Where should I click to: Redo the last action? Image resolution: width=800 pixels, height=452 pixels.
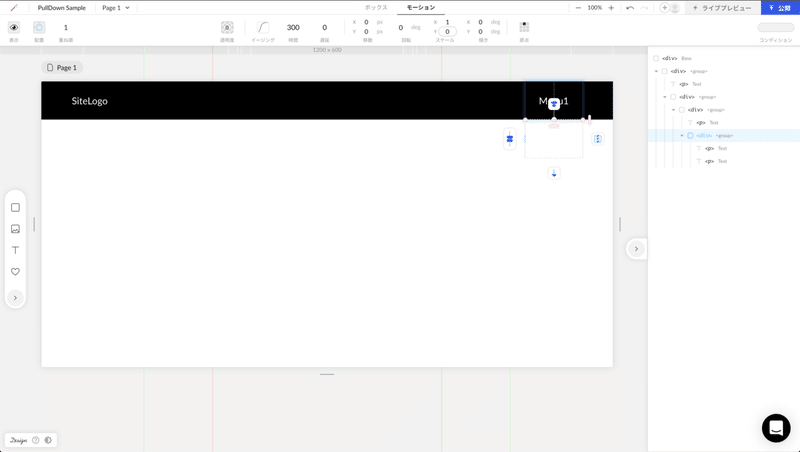pos(644,8)
